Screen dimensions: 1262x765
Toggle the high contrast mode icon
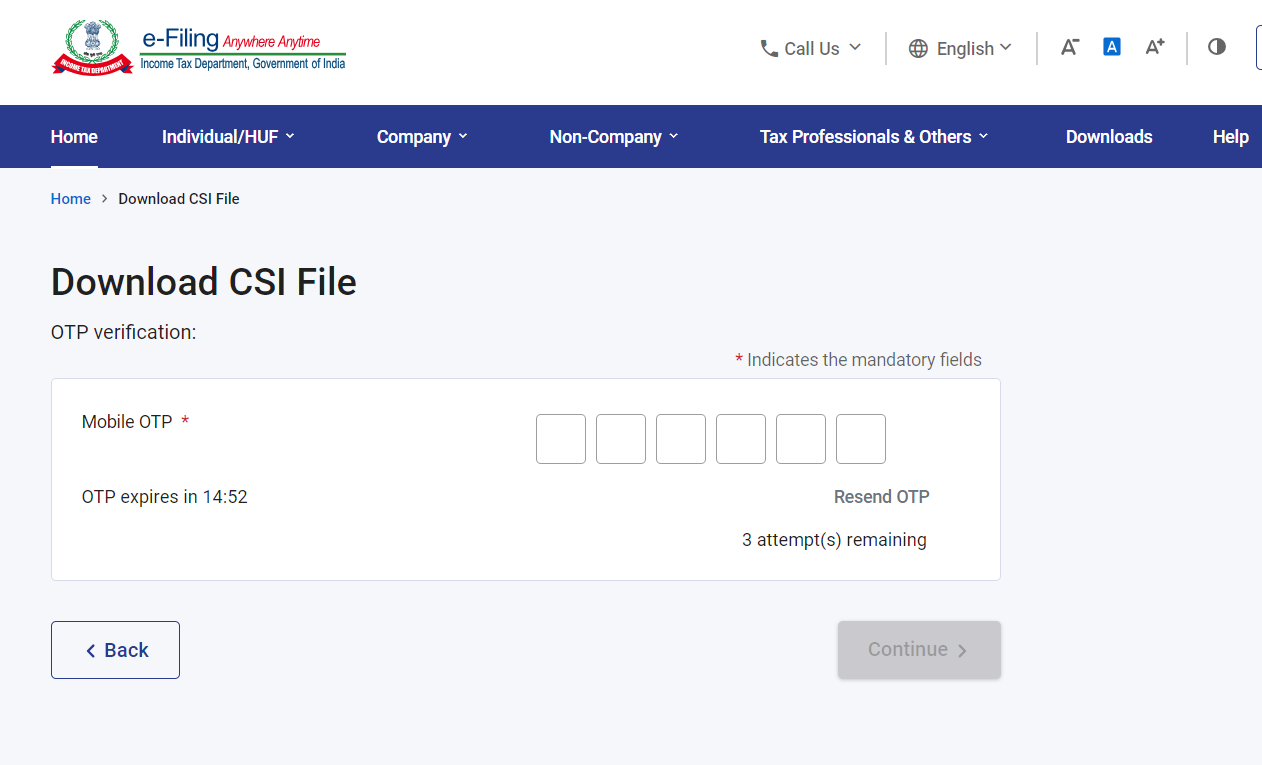1216,47
